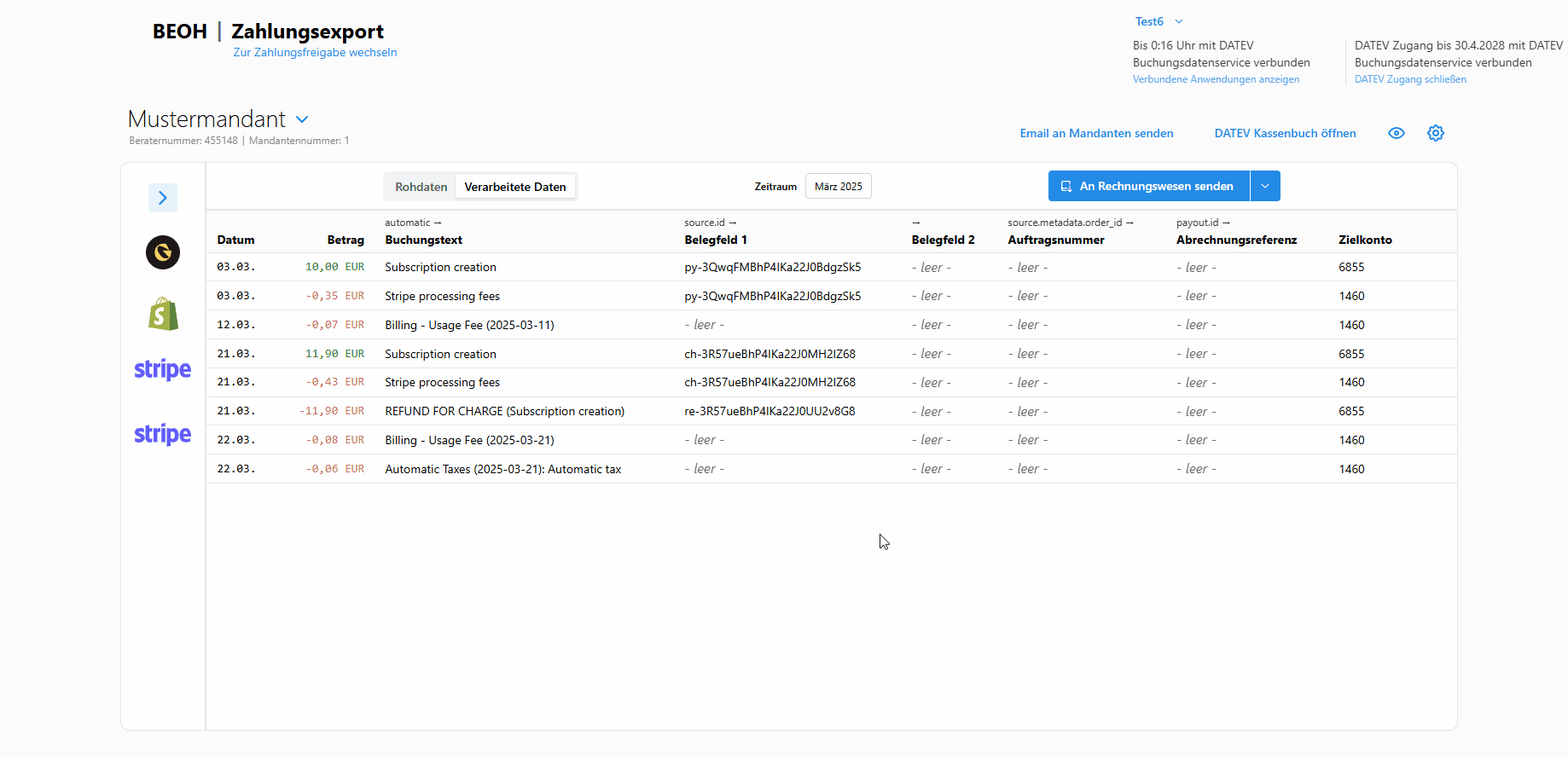Click the source.id mapping label
This screenshot has width=1568, height=758.
coord(710,223)
